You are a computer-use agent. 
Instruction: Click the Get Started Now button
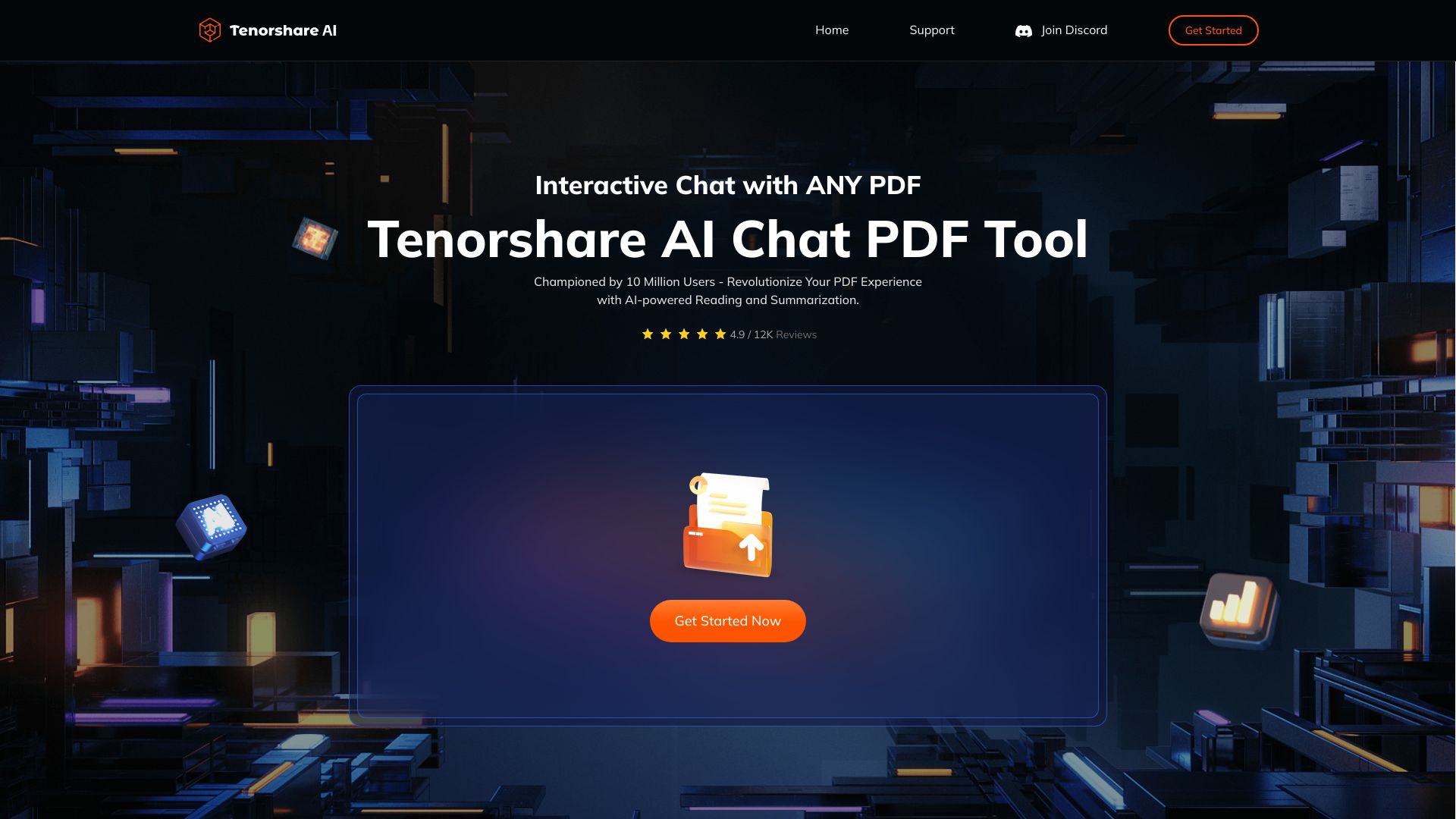(x=728, y=621)
